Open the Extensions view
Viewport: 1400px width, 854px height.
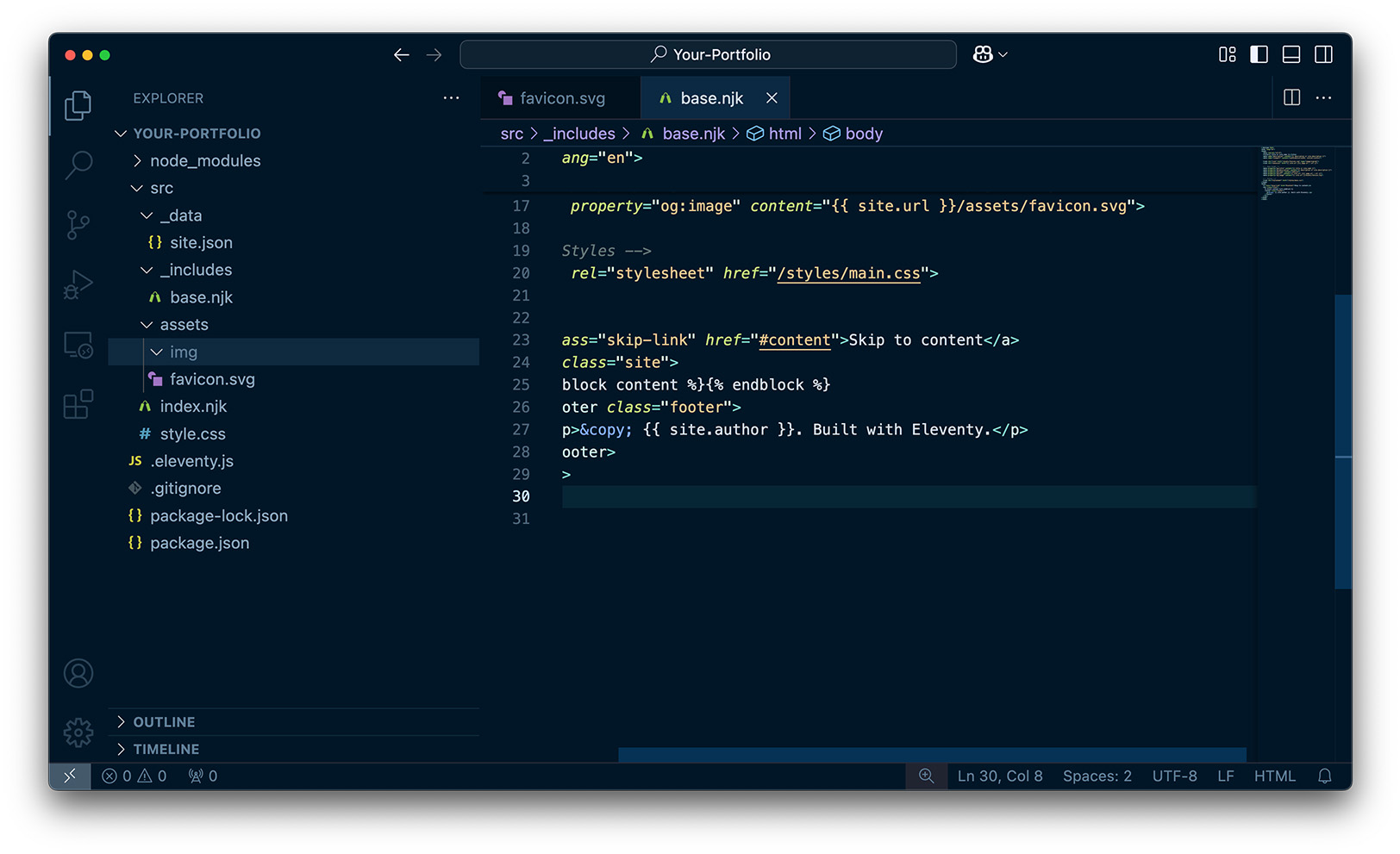[x=78, y=404]
